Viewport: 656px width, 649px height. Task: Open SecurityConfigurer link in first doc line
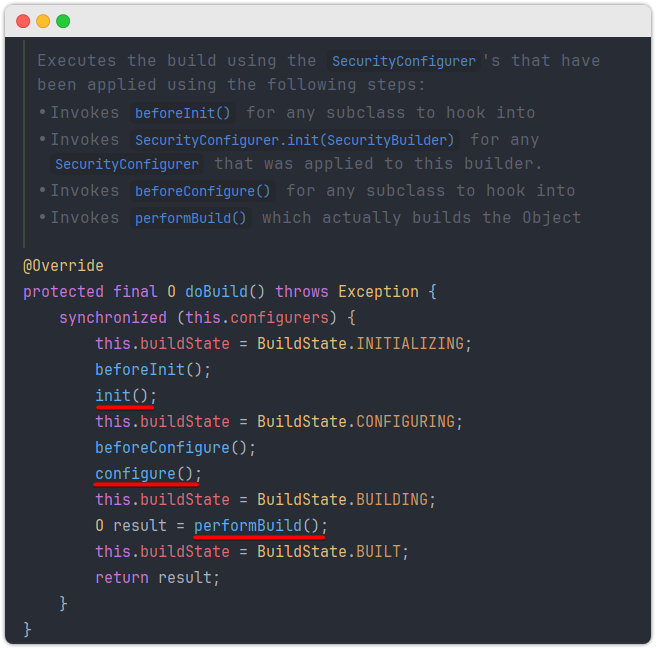[404, 61]
